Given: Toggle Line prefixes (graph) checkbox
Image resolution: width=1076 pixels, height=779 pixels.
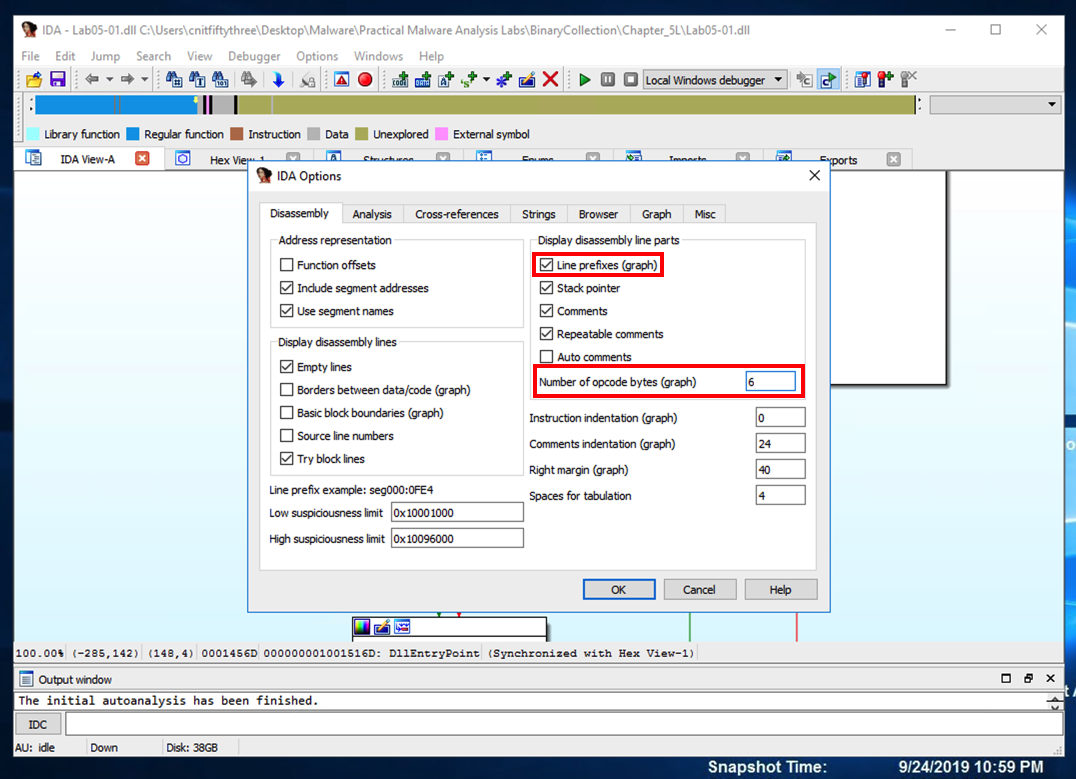Looking at the screenshot, I should 546,265.
